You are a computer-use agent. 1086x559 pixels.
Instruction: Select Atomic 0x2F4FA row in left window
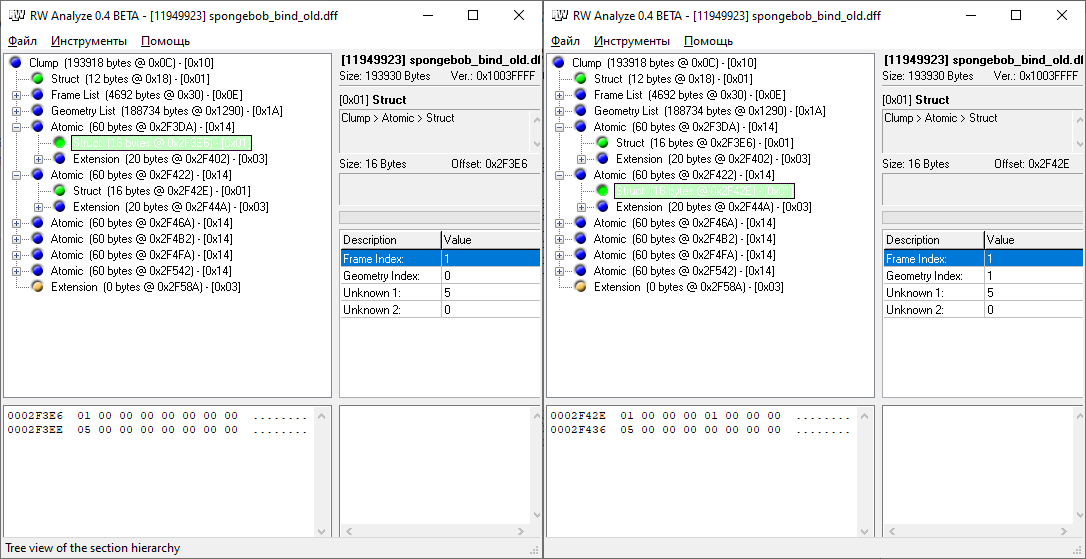click(141, 255)
